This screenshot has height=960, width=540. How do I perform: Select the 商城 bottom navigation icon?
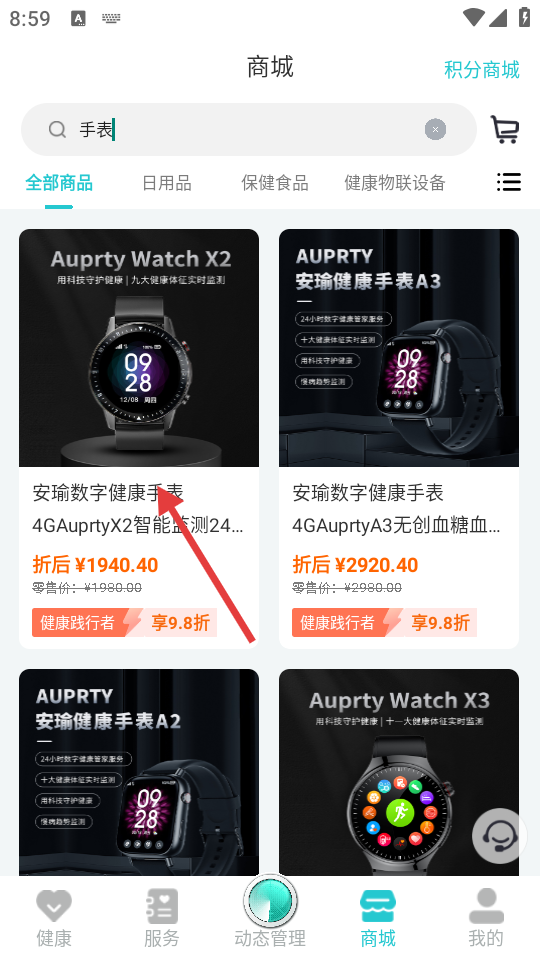coord(378,906)
